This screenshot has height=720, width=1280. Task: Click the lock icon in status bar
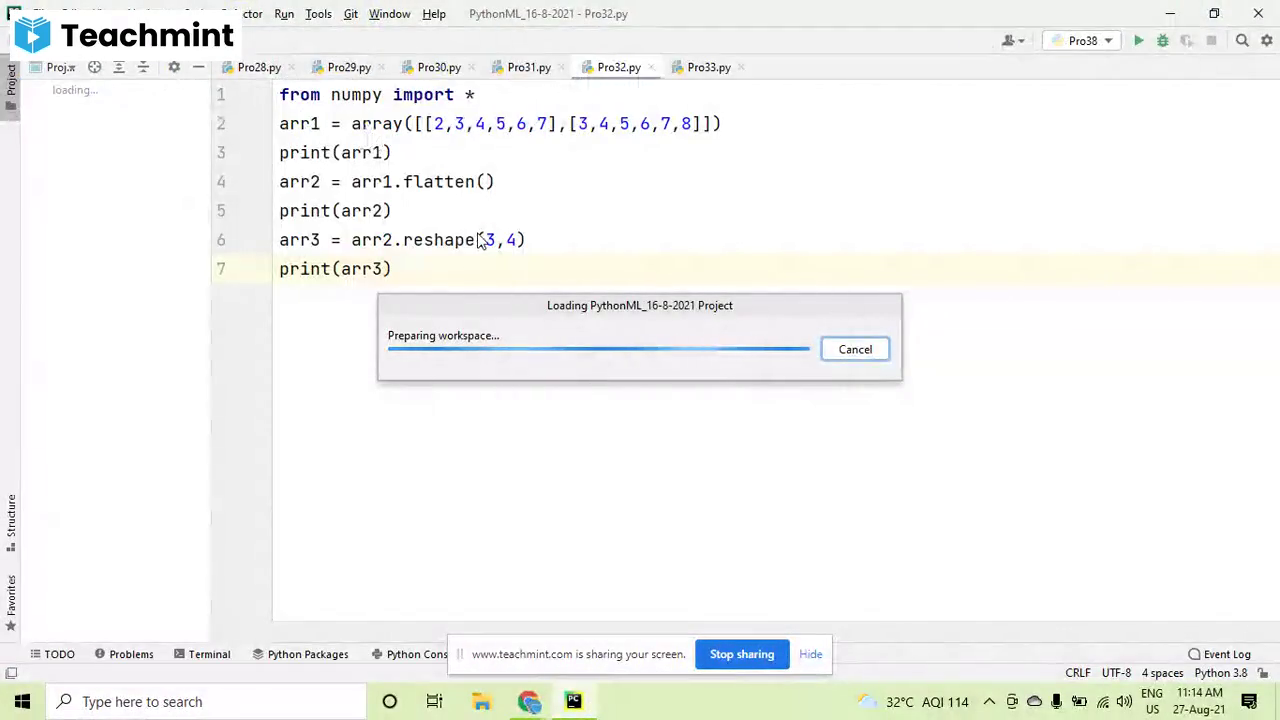[x=1263, y=673]
